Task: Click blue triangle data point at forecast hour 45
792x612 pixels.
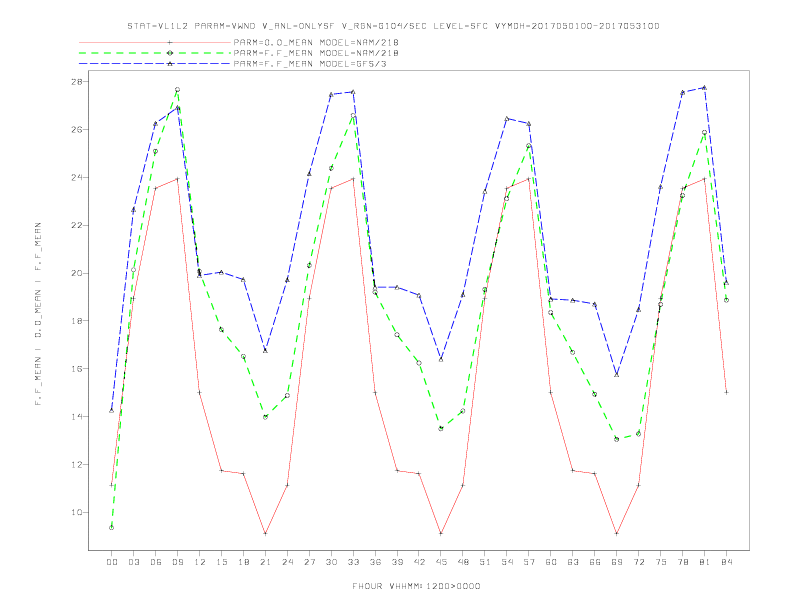Action: (441, 360)
